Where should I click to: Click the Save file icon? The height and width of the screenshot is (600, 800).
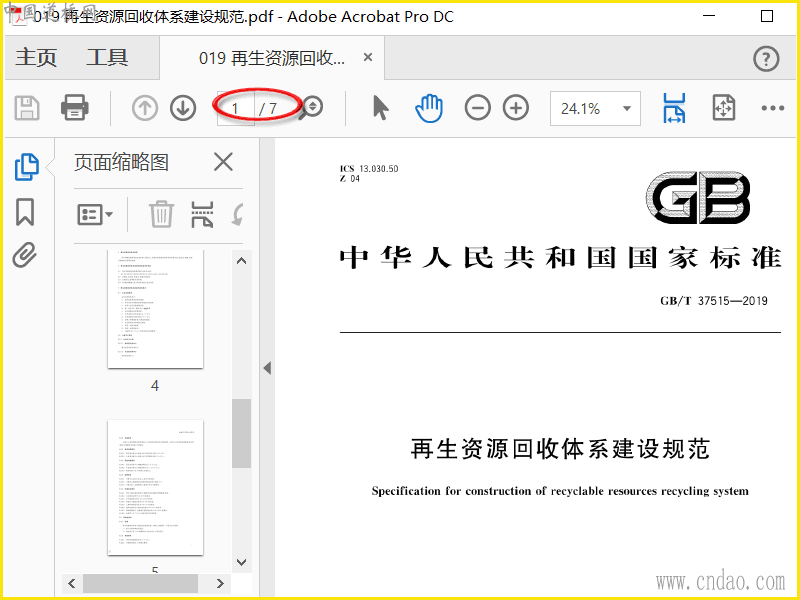pos(27,108)
